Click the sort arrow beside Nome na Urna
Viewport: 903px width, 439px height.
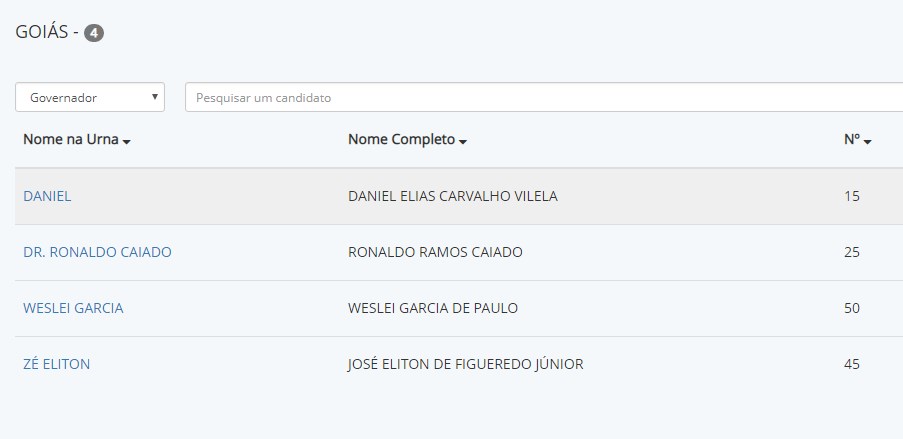127,142
